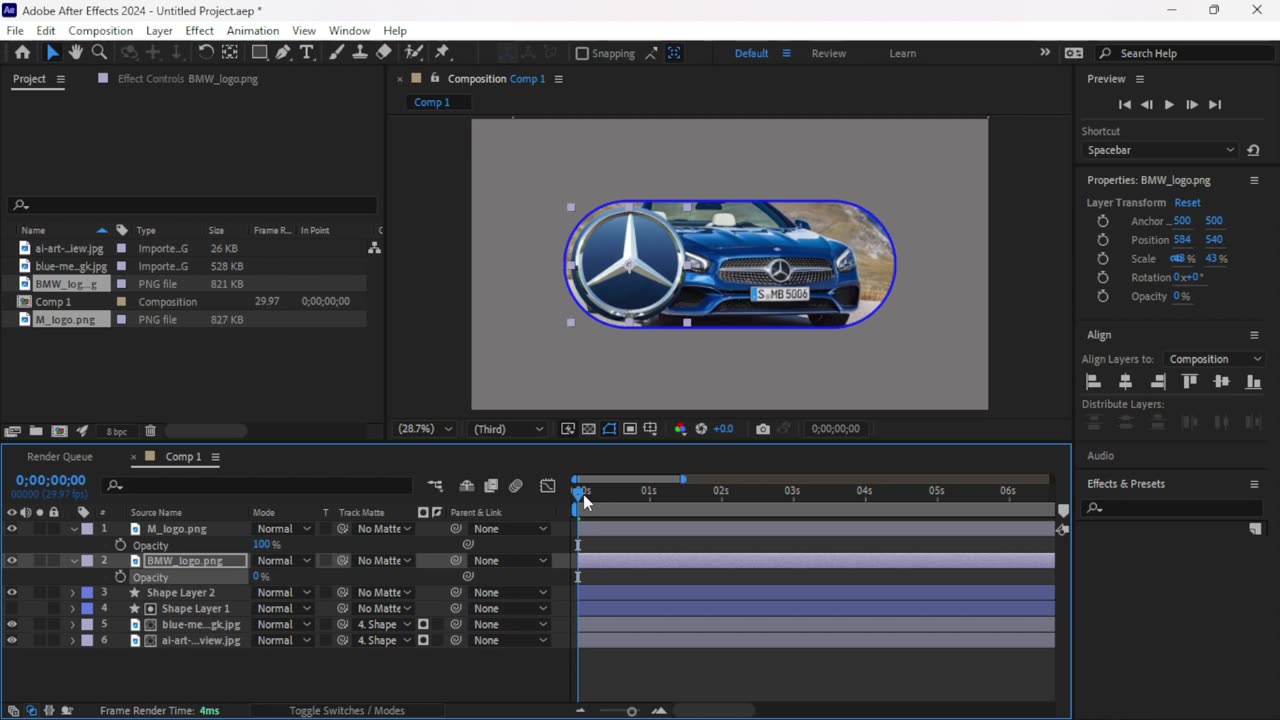Select the Eraser tool
This screenshot has height=720, width=1280.
click(384, 53)
